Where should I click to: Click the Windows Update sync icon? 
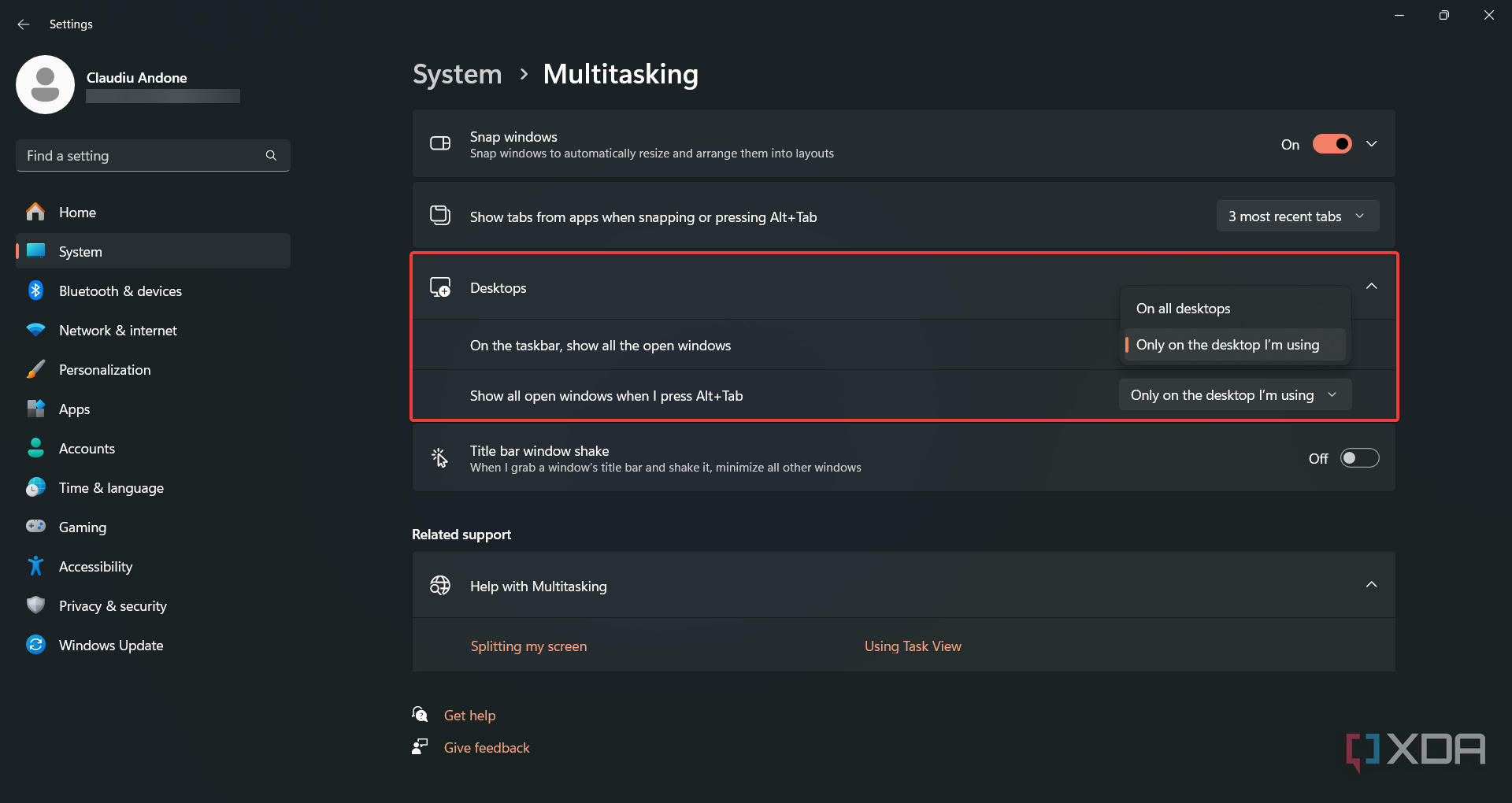click(x=35, y=645)
